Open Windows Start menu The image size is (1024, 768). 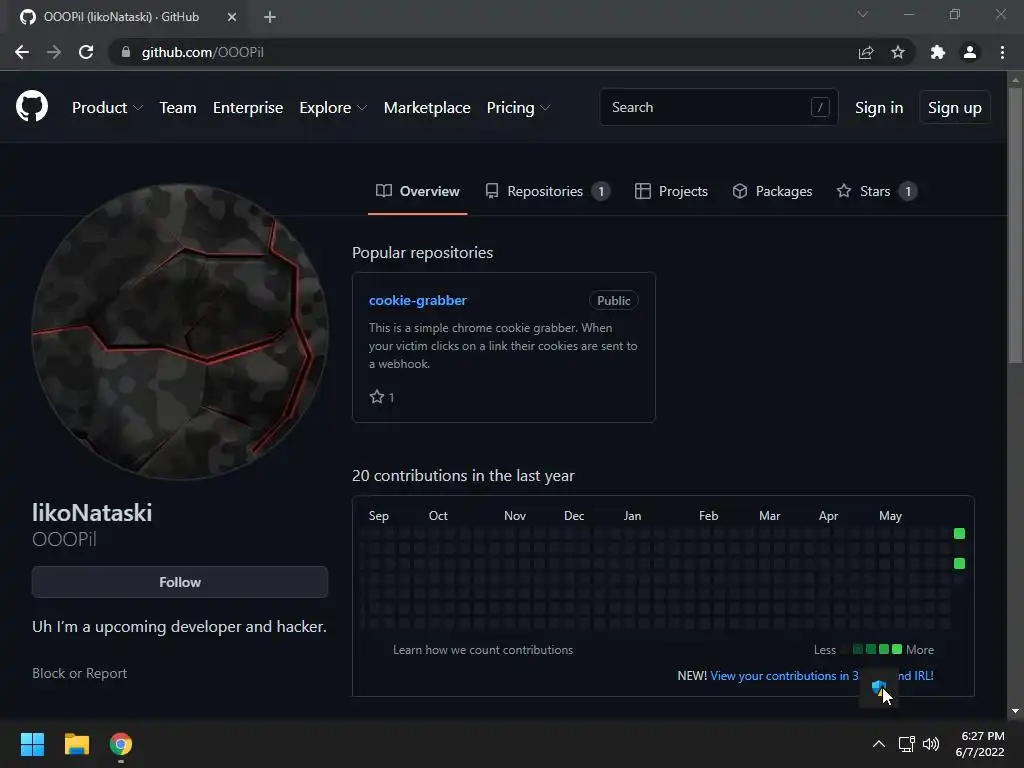coord(32,744)
